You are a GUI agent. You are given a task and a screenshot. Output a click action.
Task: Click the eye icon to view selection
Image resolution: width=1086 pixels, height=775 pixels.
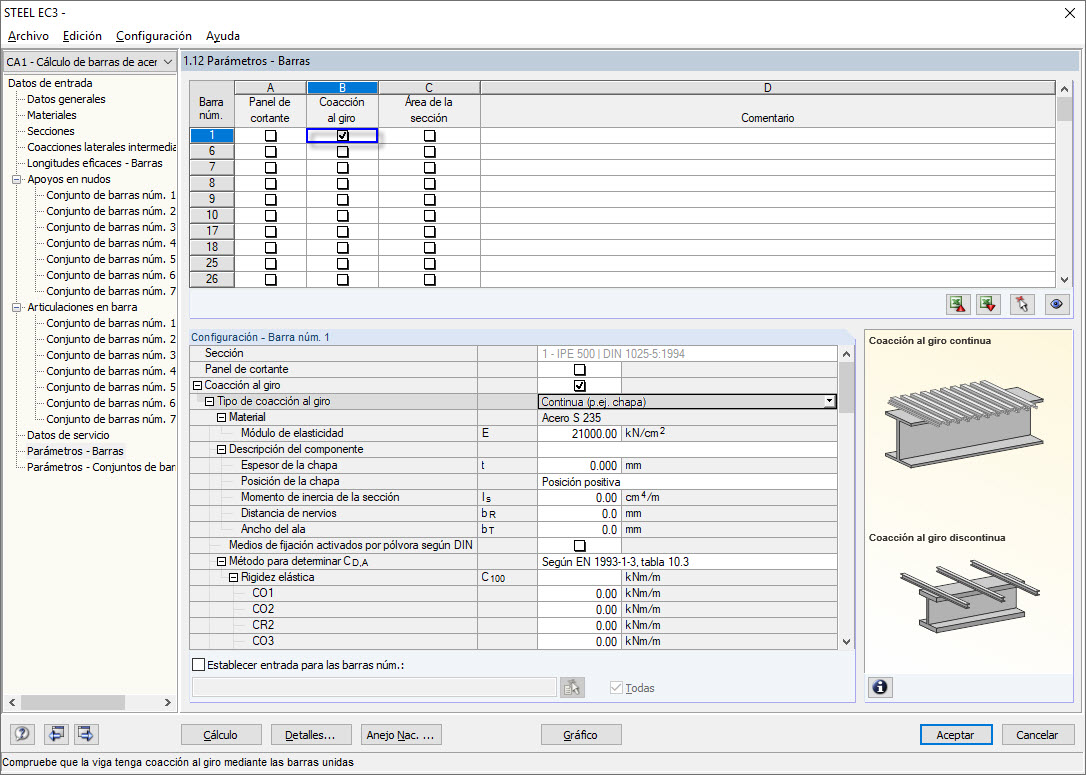point(1056,304)
